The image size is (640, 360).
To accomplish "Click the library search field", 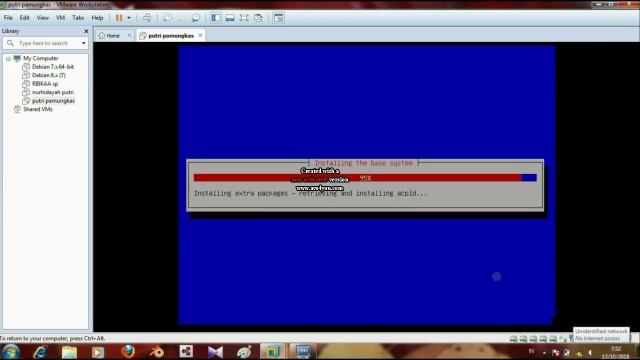I will coord(45,43).
